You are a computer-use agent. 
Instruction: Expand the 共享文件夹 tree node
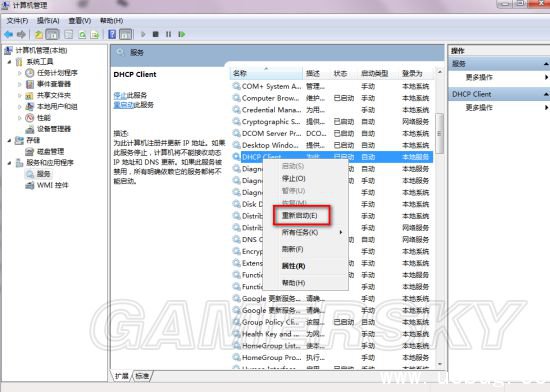[20, 95]
